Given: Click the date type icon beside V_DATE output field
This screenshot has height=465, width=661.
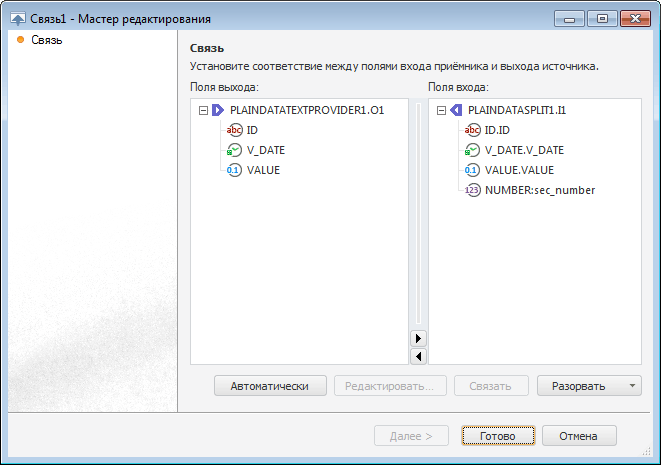Looking at the screenshot, I should click(234, 150).
